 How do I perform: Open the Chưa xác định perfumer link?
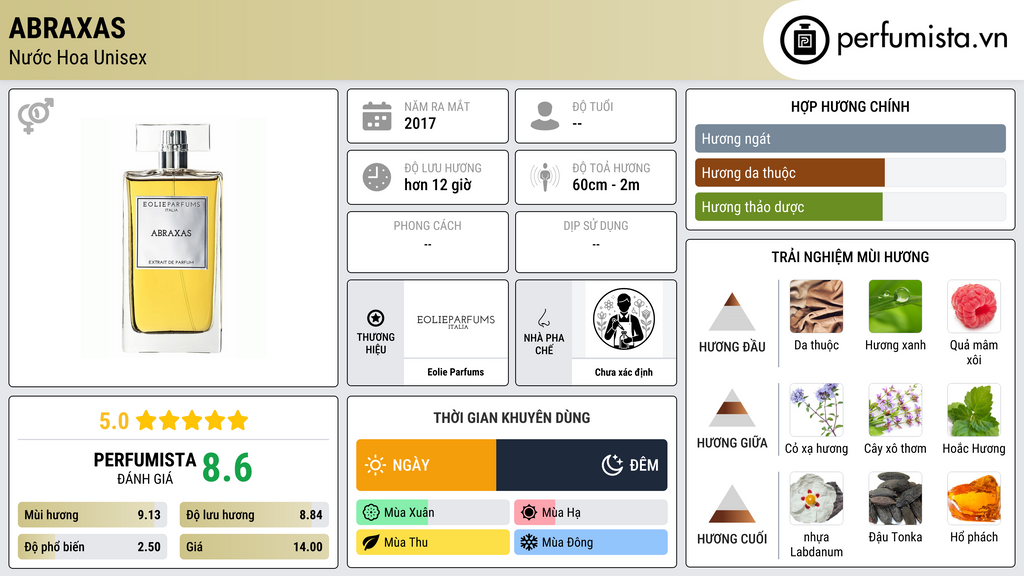pos(624,372)
